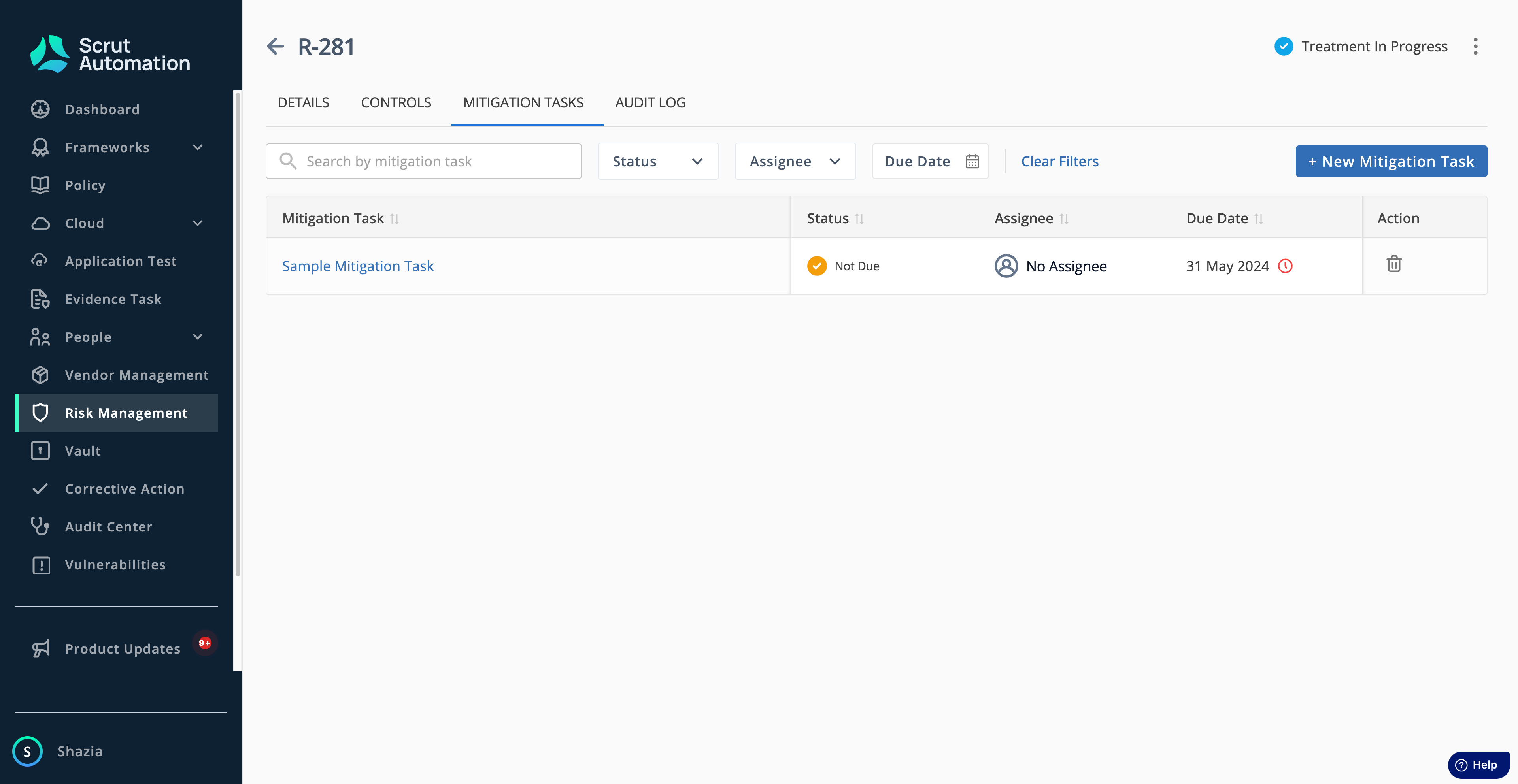Switch to the AUDIT LOG tab
The image size is (1518, 784).
tap(651, 102)
